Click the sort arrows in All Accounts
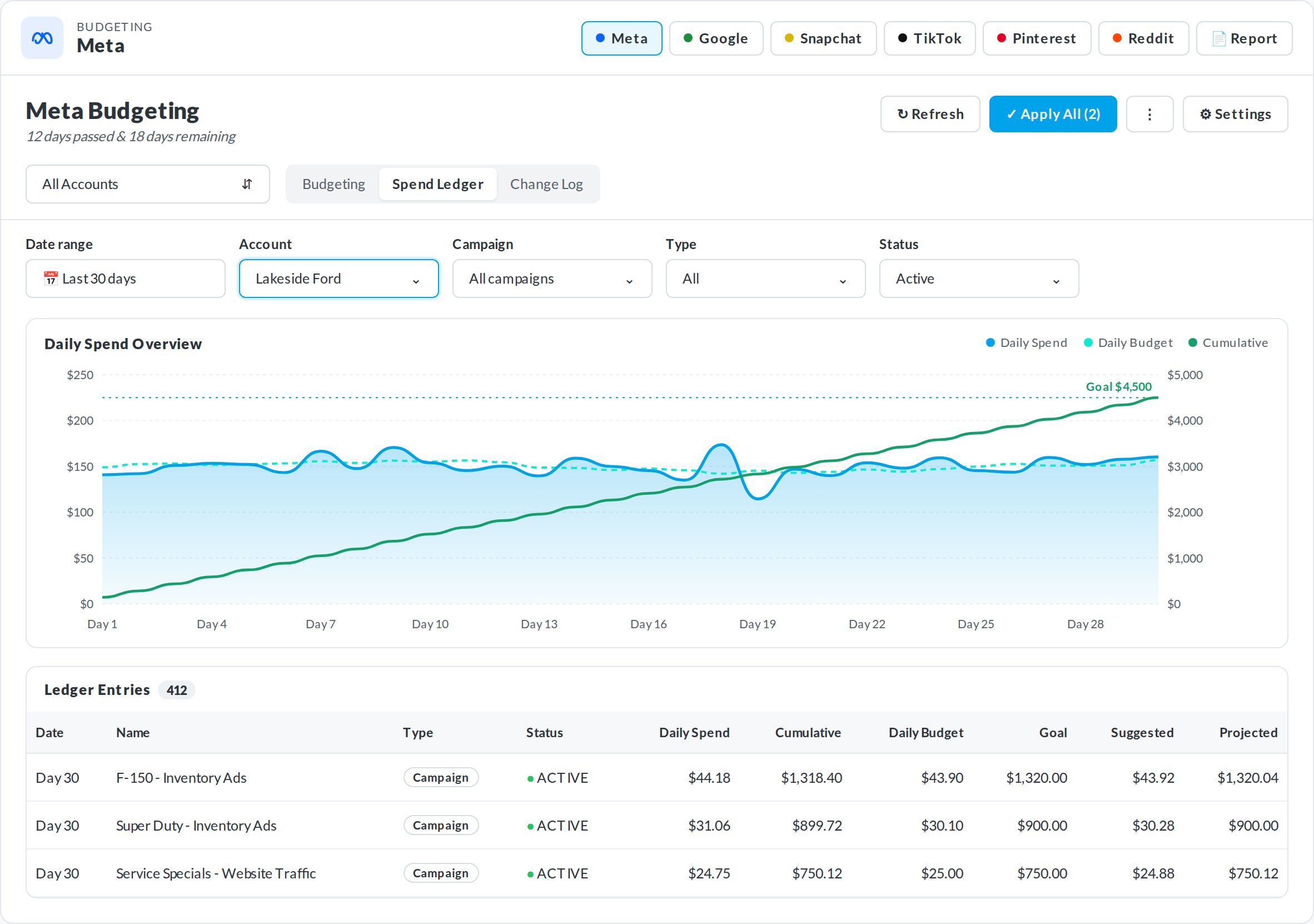1314x924 pixels. pos(247,184)
